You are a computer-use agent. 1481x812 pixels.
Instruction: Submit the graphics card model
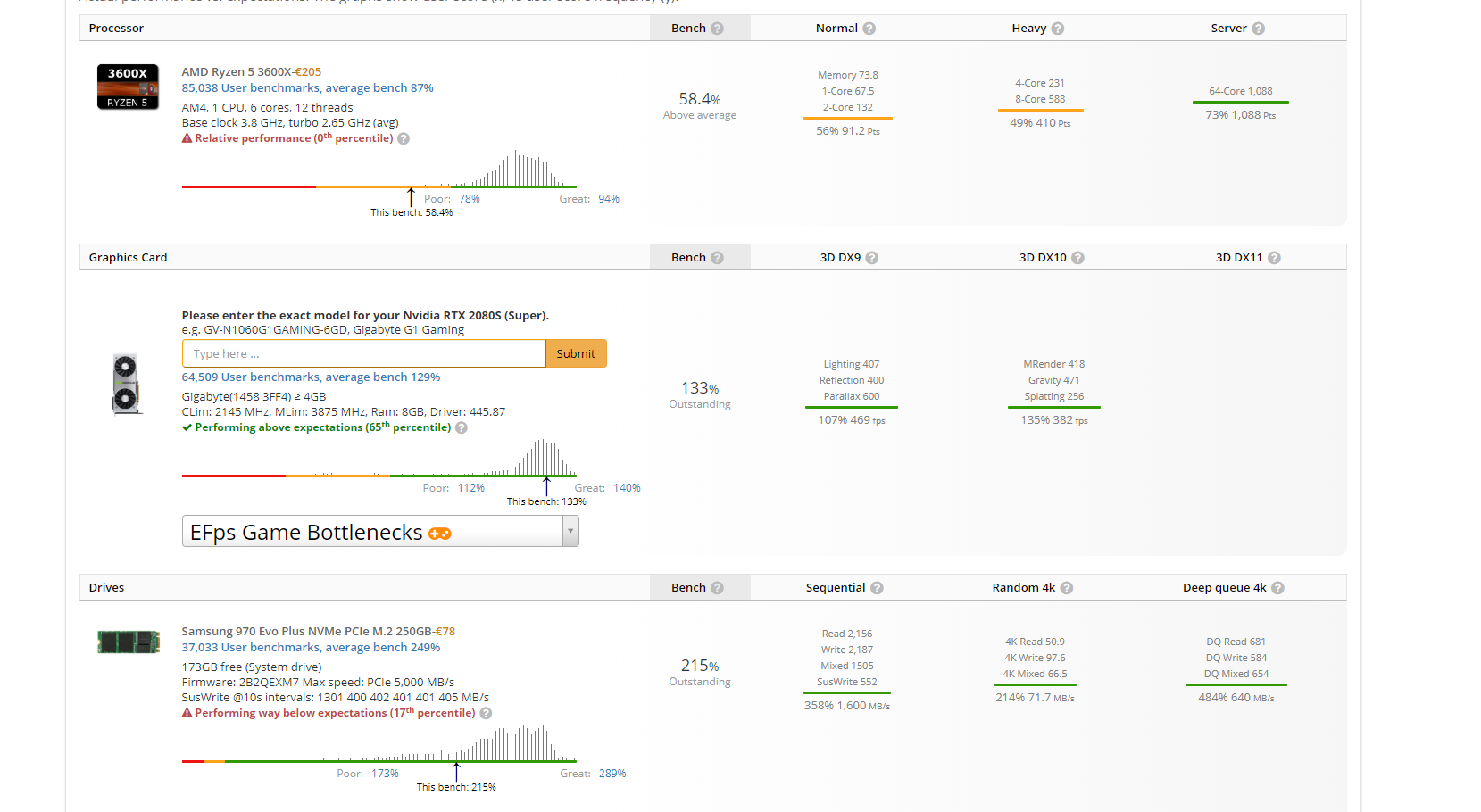pos(576,354)
